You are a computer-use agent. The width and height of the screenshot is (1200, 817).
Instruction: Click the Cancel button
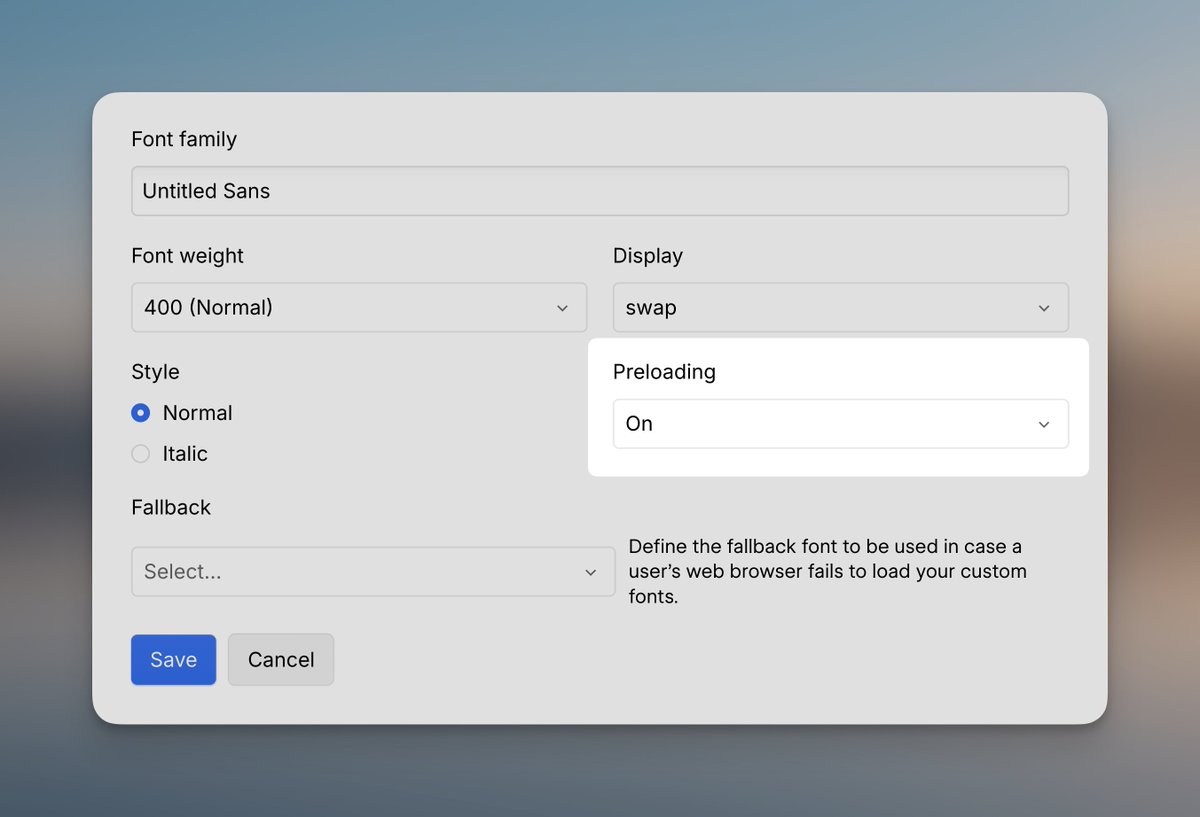pos(281,660)
